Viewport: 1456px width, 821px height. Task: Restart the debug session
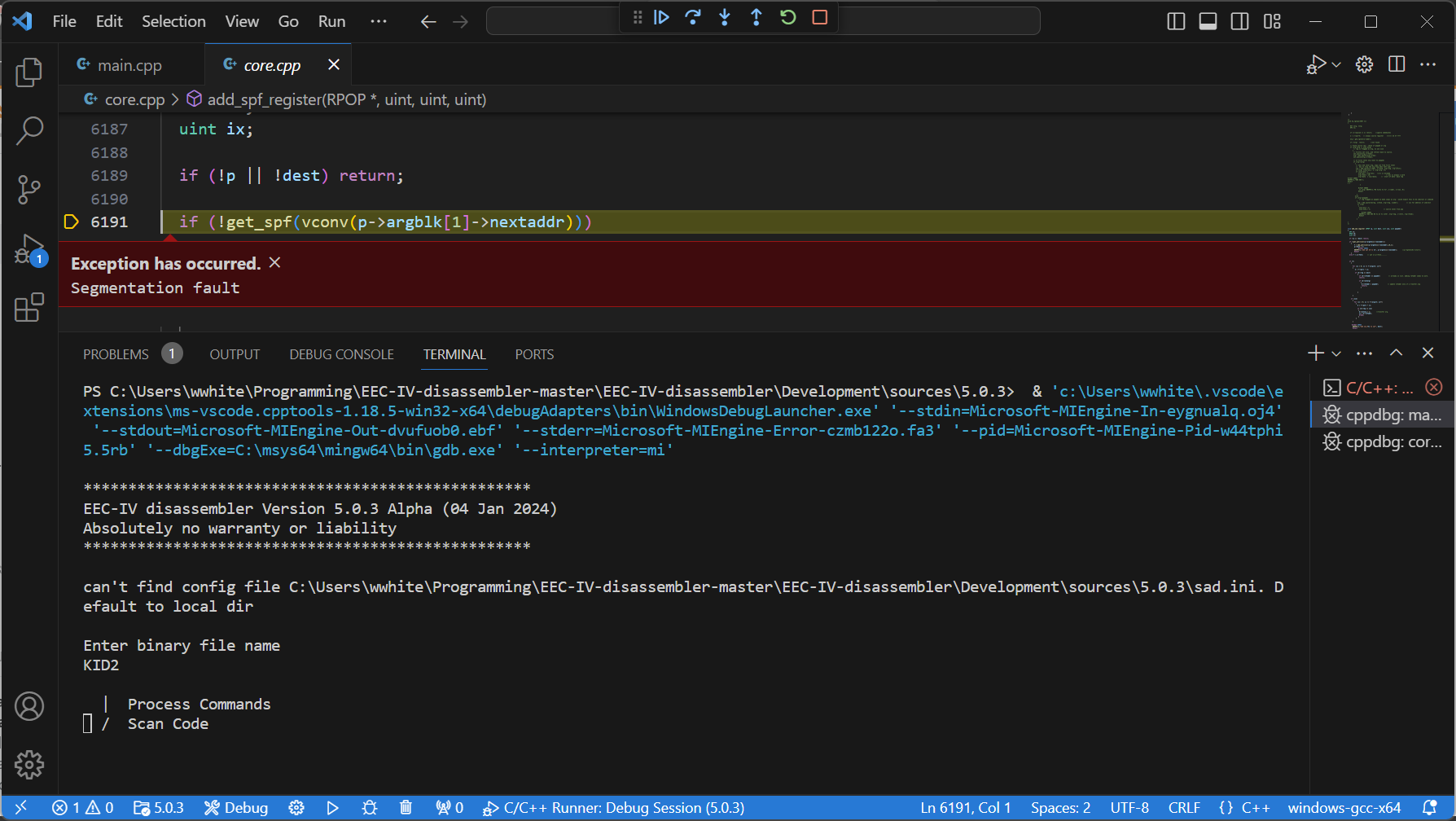tap(788, 17)
